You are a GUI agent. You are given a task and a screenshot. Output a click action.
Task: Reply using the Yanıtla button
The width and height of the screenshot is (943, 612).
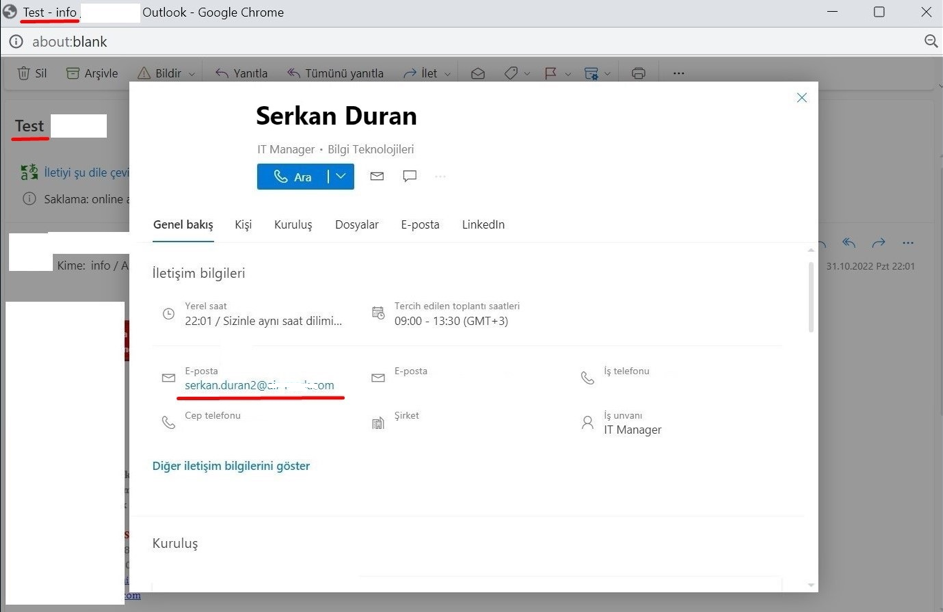pos(242,73)
